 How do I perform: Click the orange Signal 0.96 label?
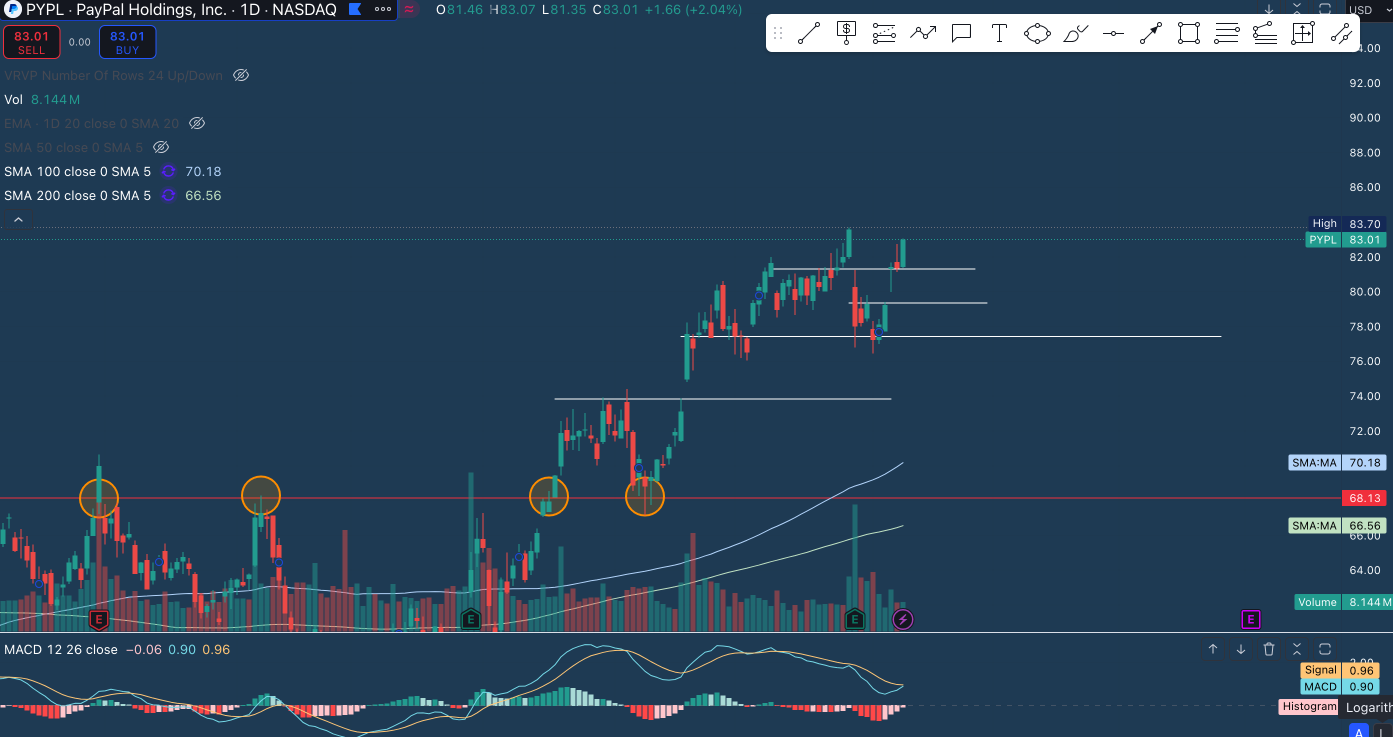click(1338, 670)
